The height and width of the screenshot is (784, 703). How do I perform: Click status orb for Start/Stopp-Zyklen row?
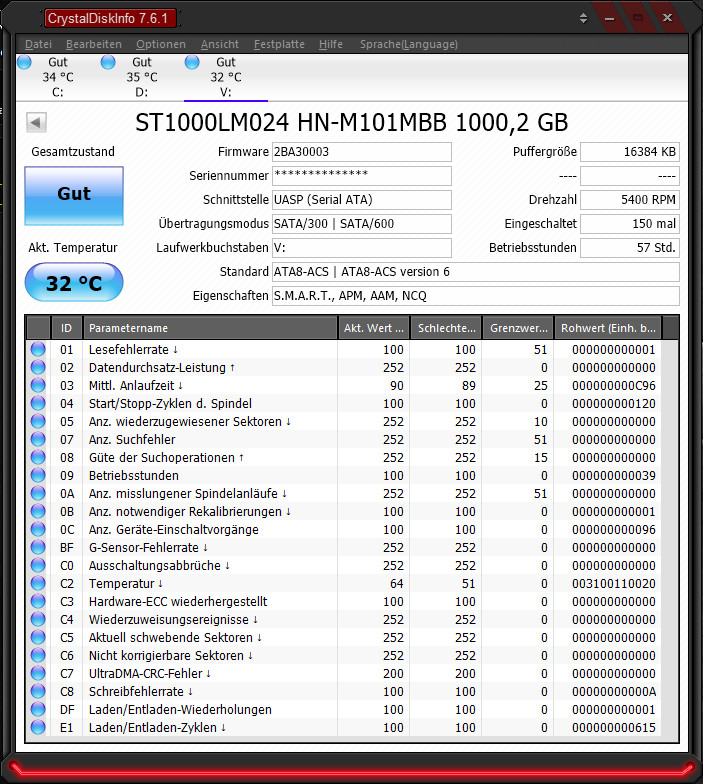point(38,403)
